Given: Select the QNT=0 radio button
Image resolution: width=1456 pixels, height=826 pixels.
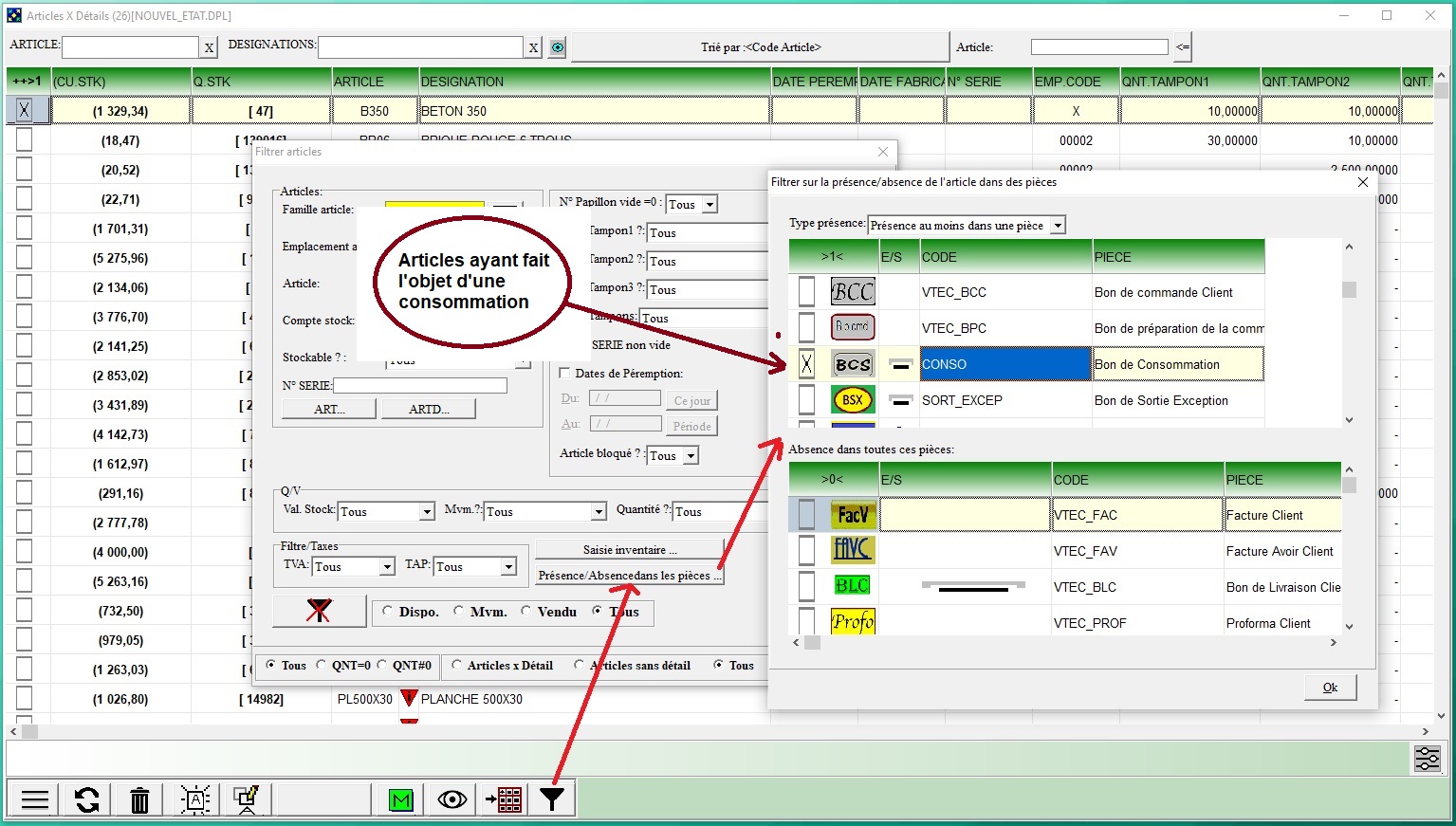Looking at the screenshot, I should tap(321, 665).
